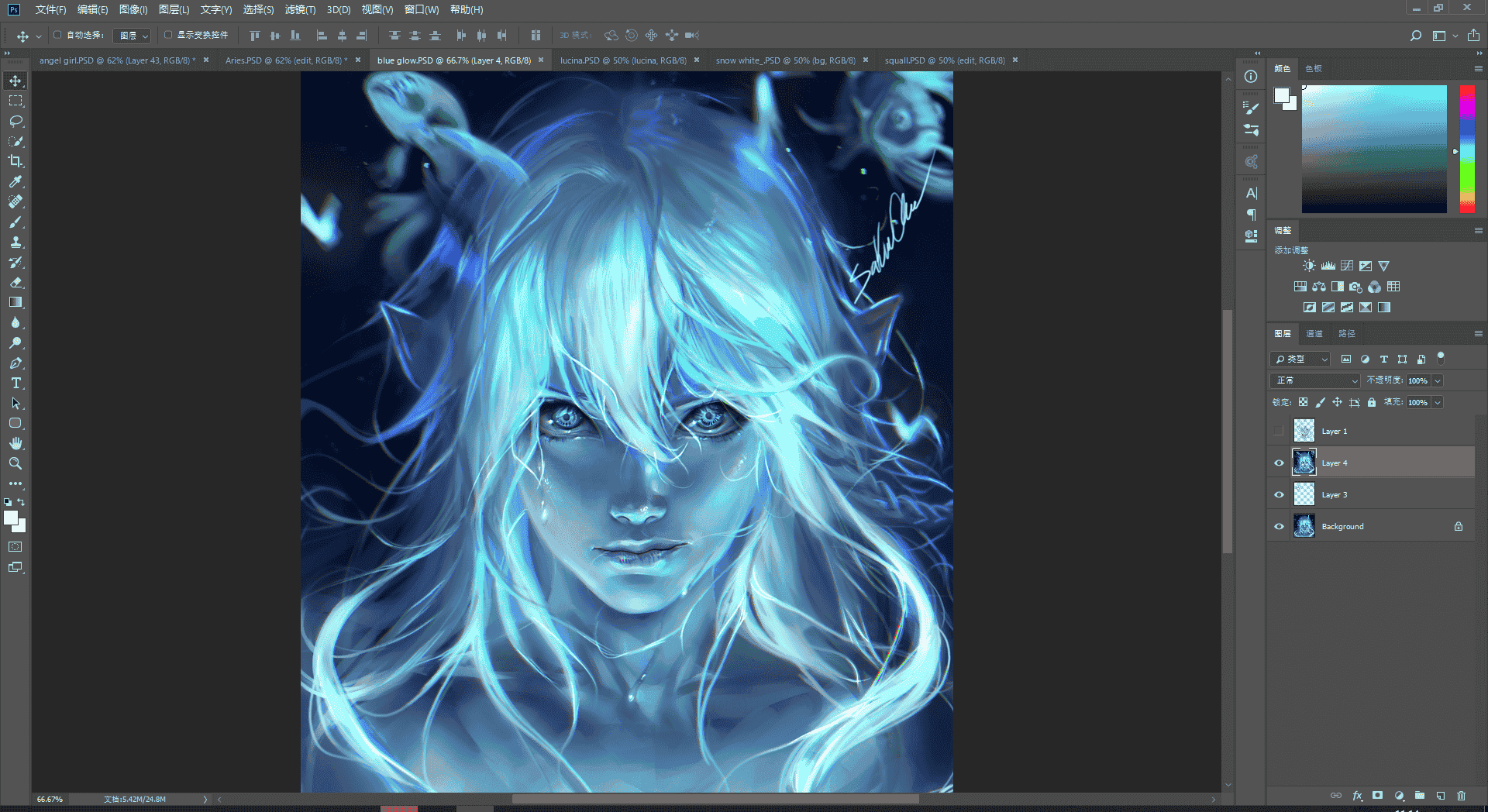Screen dimensions: 1488x812
Task: Select the Eraser tool
Action: (x=15, y=282)
